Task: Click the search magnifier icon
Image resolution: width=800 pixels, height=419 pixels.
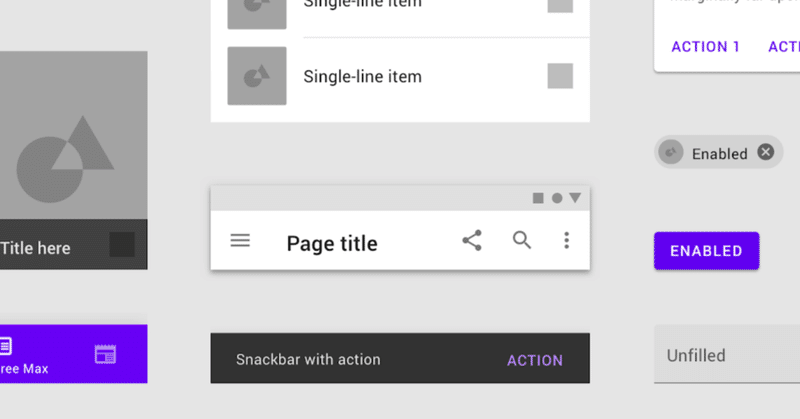Action: 521,240
